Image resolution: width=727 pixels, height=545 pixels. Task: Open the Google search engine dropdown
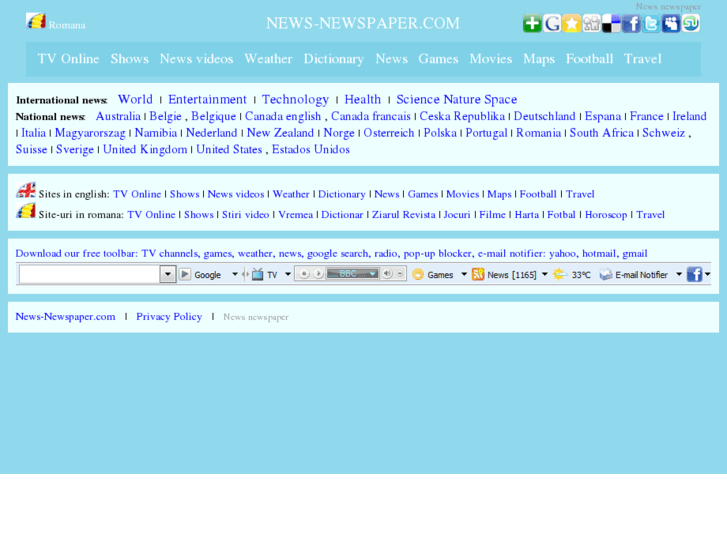235,274
